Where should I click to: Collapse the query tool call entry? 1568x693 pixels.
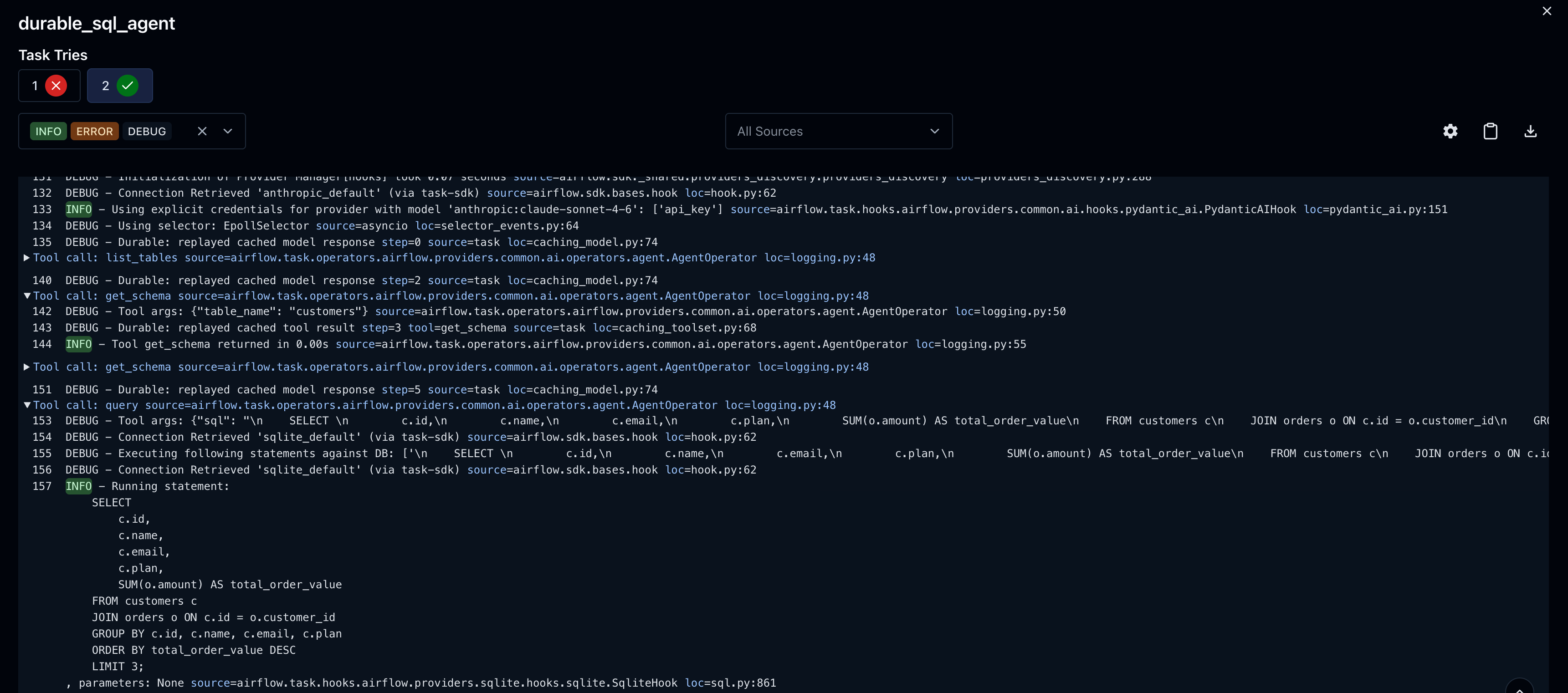[x=27, y=405]
